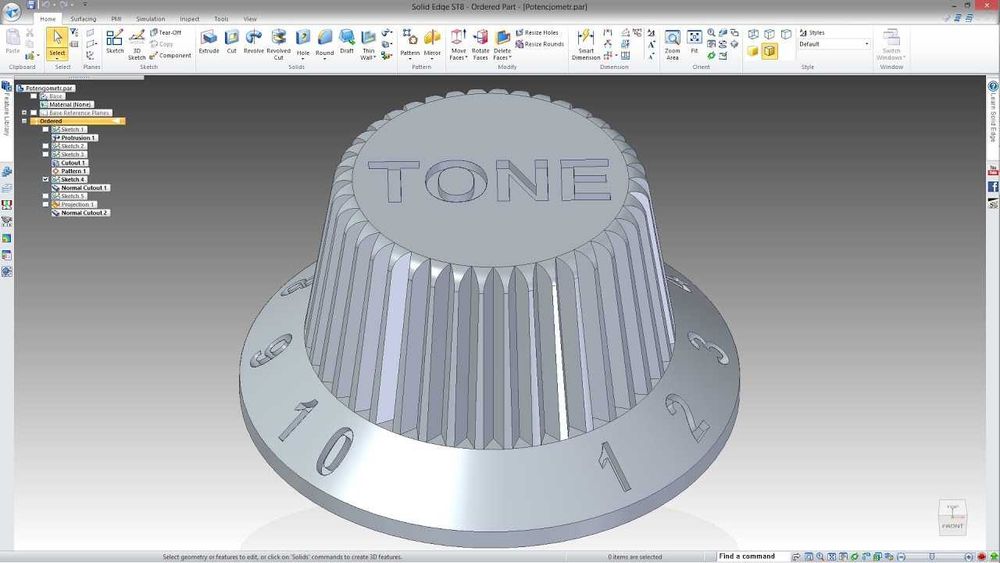1000x563 pixels.
Task: Switch to the PMI tab
Action: (116, 19)
